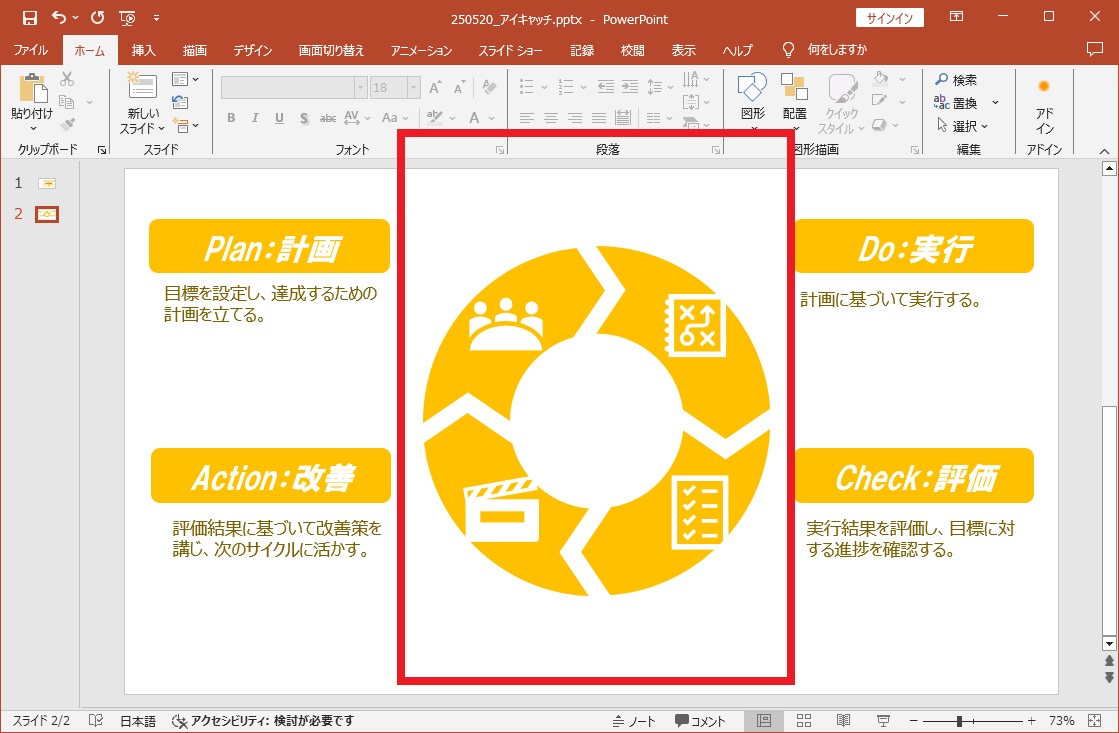The image size is (1119, 733).
Task: Start slideshow from beginning via quick access icon
Action: pos(127,18)
